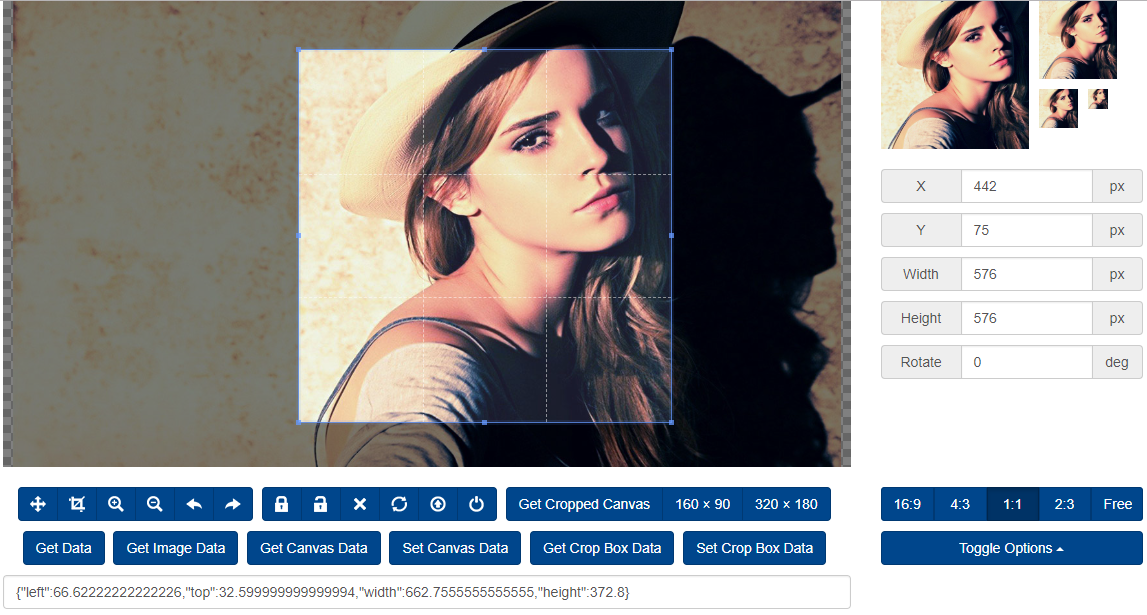Select the 16:9 aspect ratio
Viewport: 1147px width, 615px height.
[907, 504]
